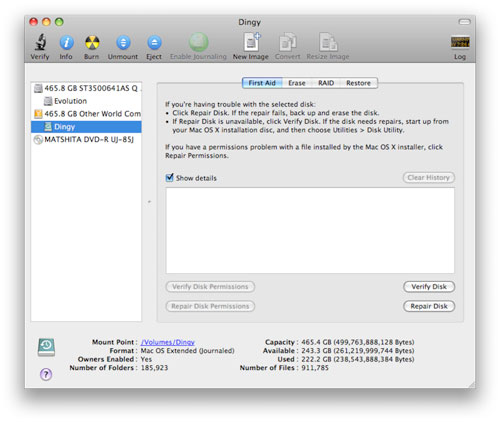Select the Dingy volume in the sidebar
Image resolution: width=500 pixels, height=422 pixels.
click(86, 127)
